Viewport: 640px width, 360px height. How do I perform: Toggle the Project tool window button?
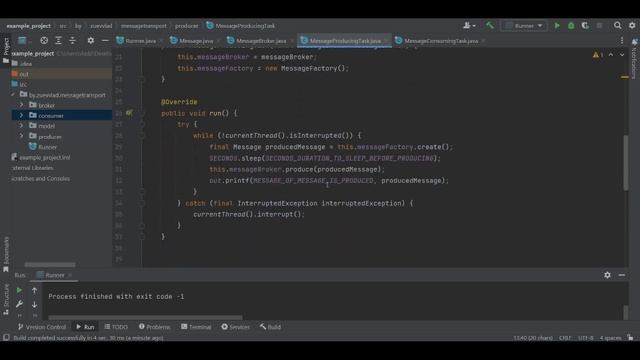pyautogui.click(x=6, y=51)
